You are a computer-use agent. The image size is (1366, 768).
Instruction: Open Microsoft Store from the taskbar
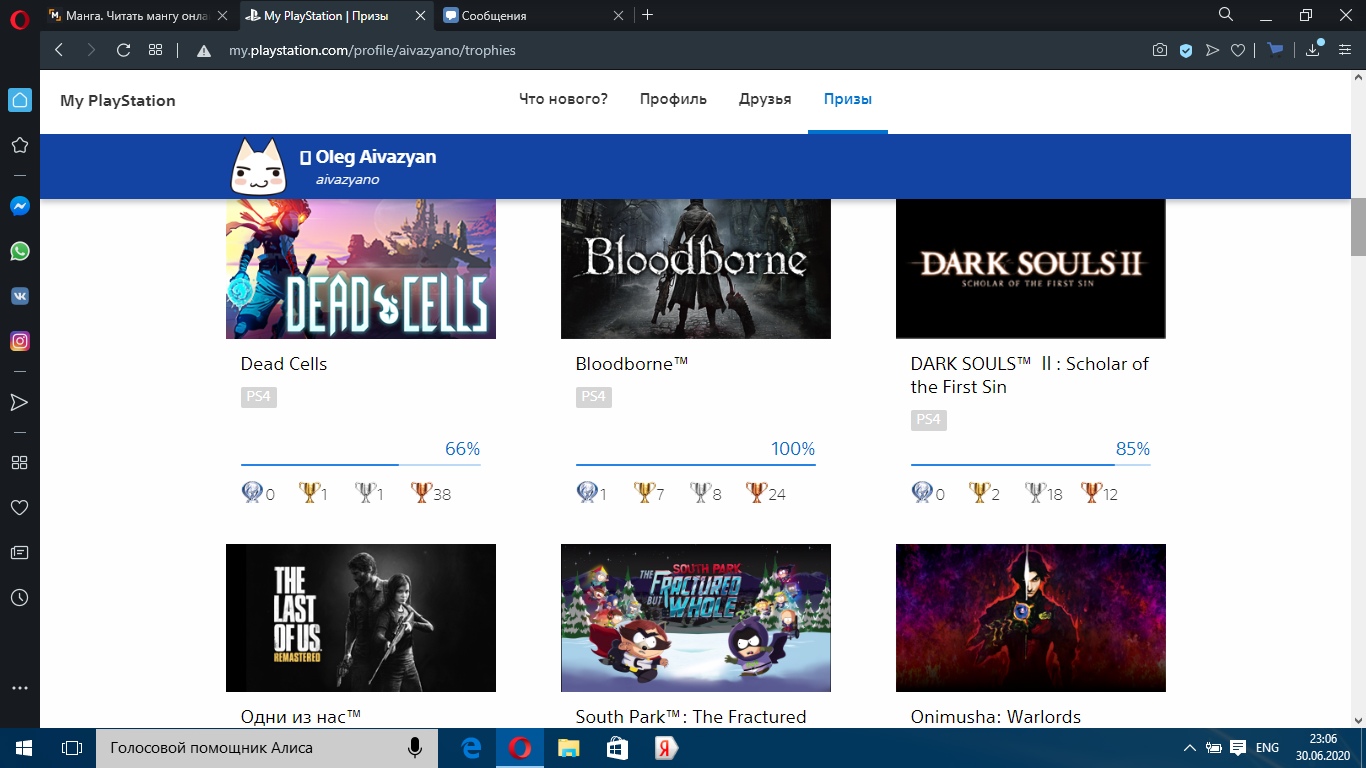[617, 748]
